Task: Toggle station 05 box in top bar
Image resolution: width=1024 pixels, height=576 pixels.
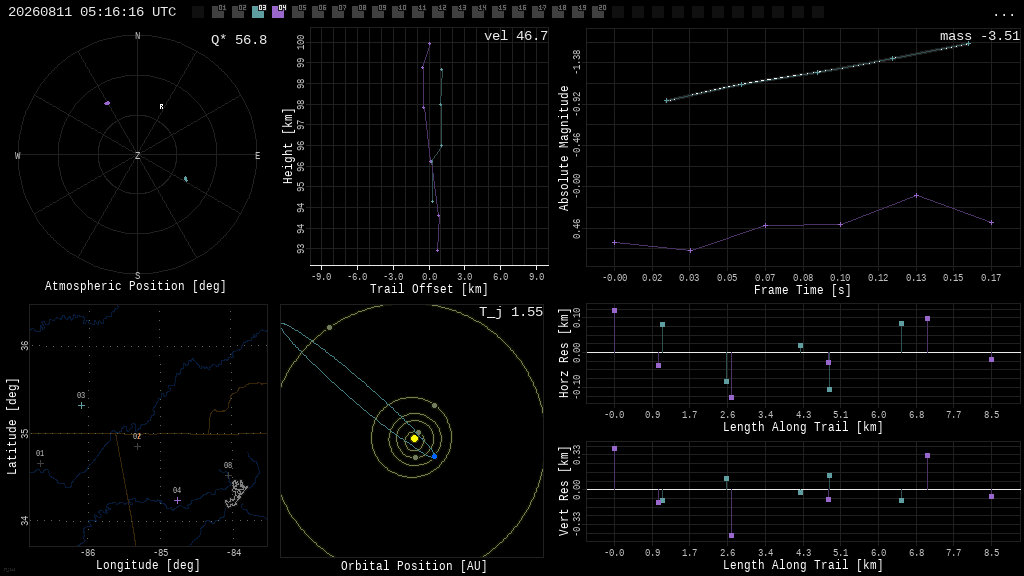Action: [x=298, y=12]
